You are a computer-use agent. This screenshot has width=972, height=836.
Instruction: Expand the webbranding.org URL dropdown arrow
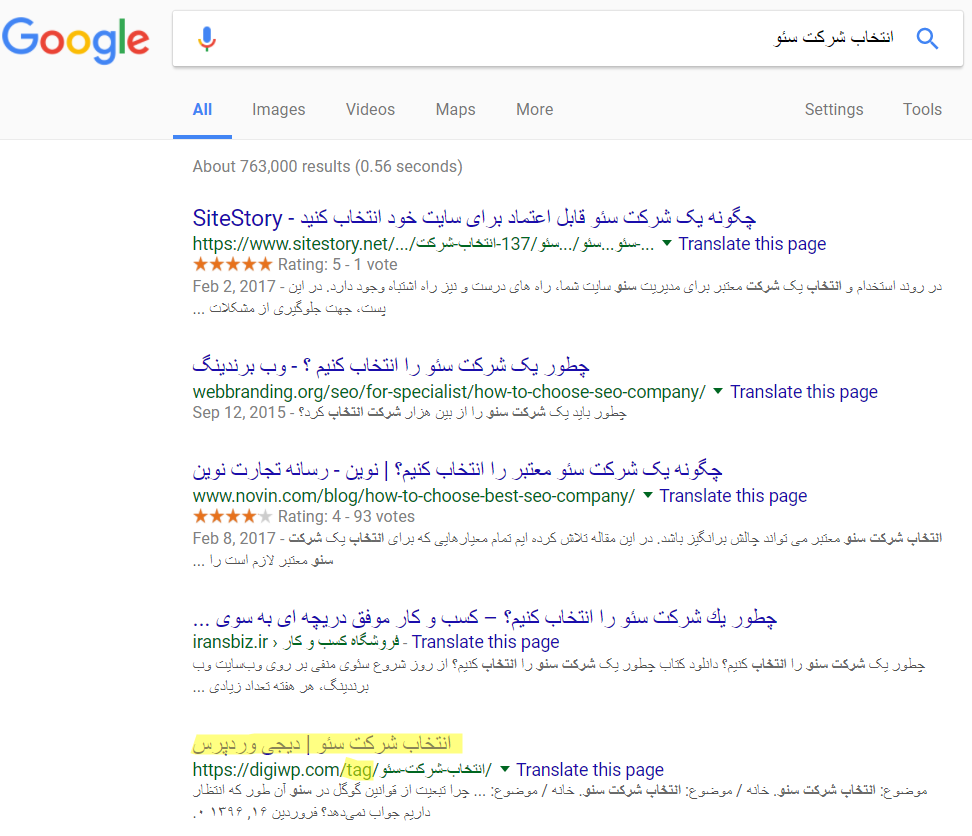(718, 391)
